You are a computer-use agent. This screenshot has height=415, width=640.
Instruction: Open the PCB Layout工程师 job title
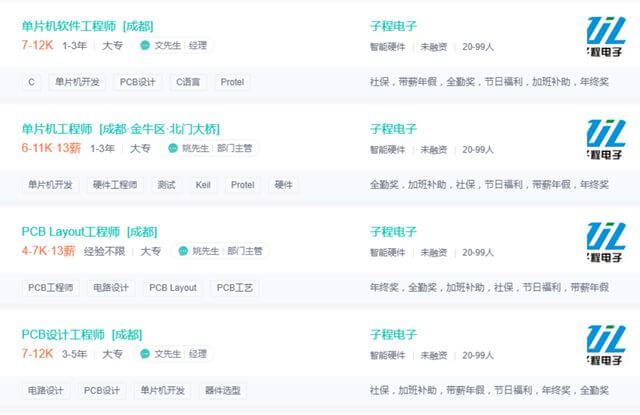[89, 232]
